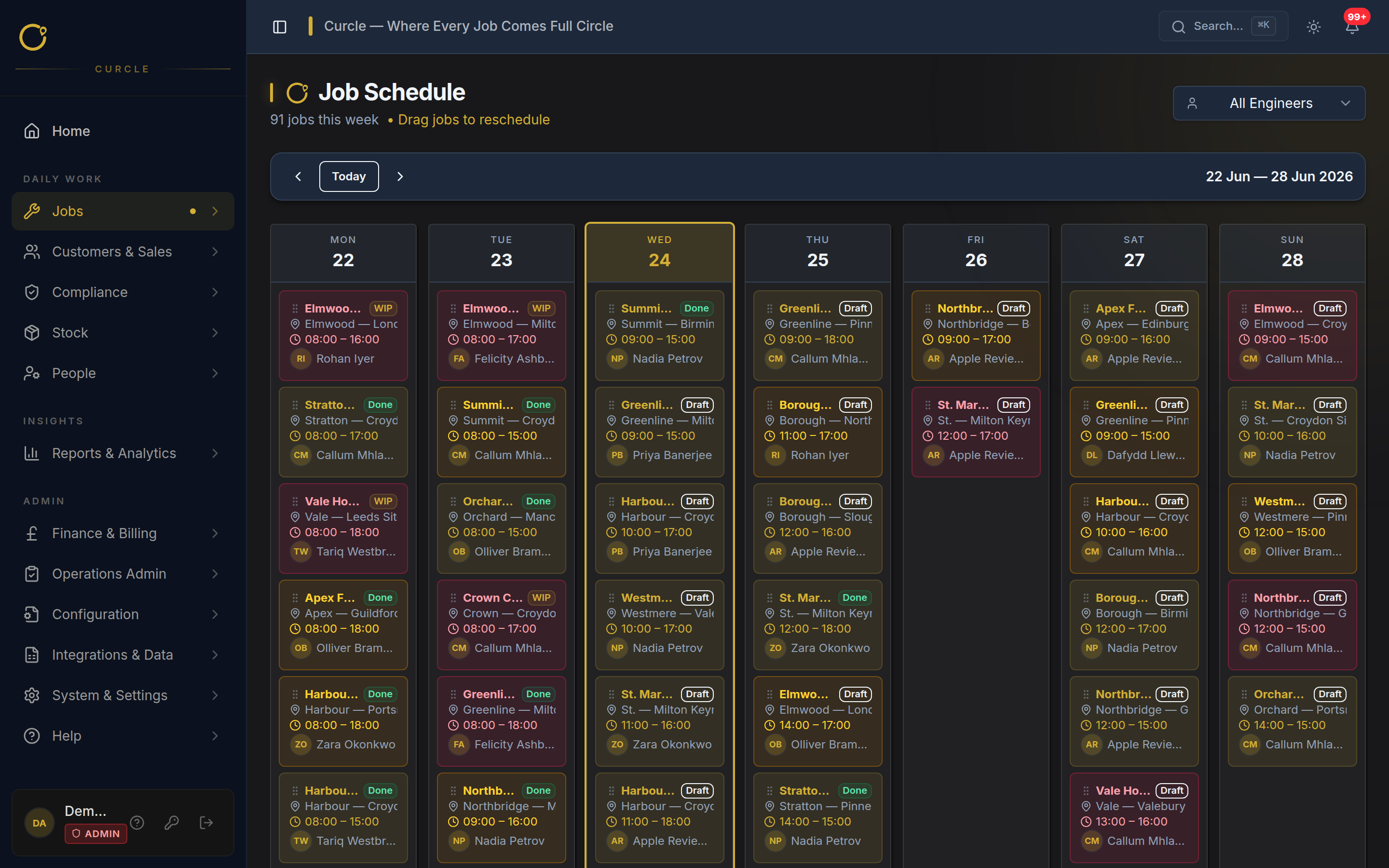Open the Compliance menu item
This screenshot has height=868, width=1389.
point(123,292)
